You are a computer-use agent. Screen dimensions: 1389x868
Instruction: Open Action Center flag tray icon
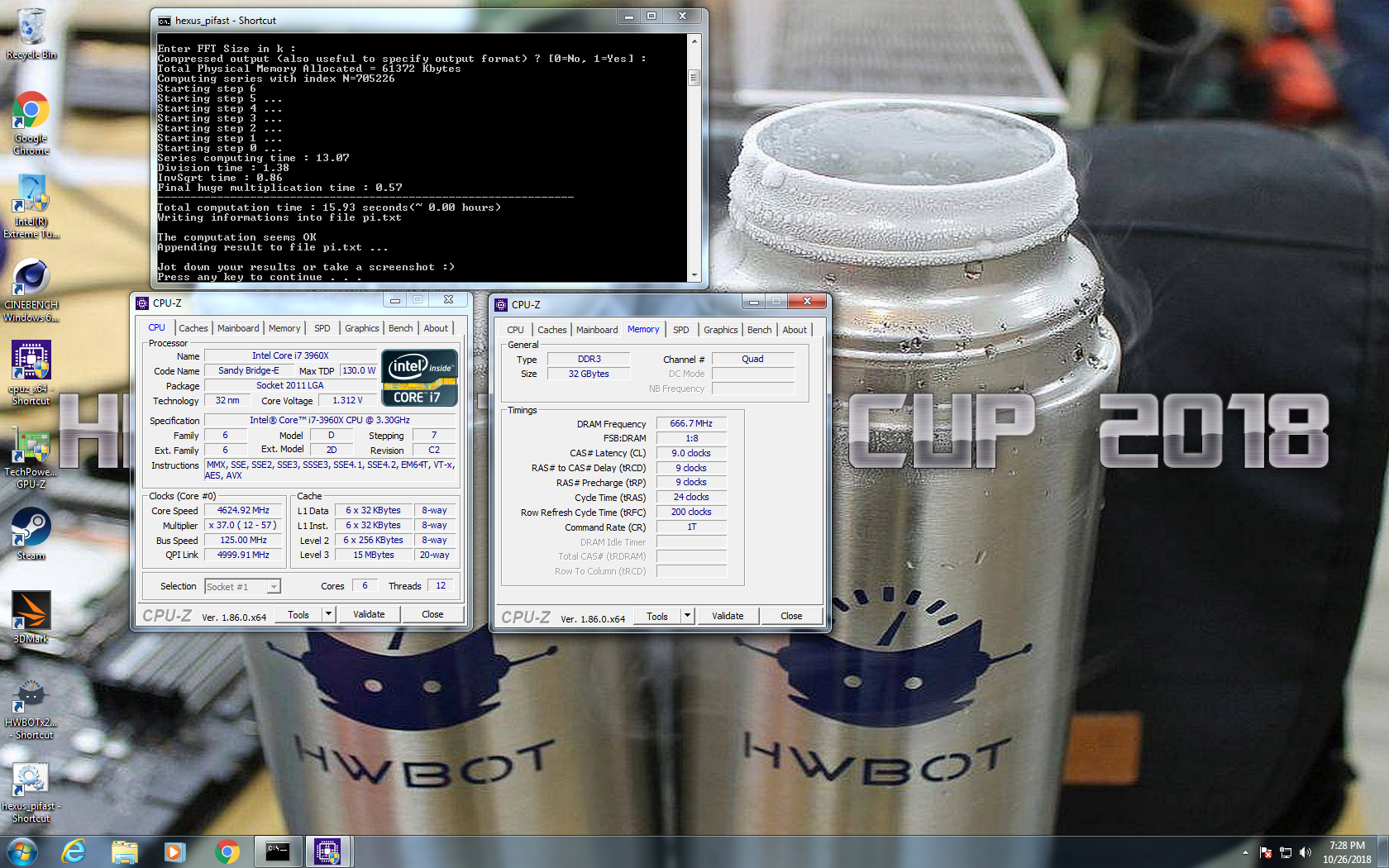[1266, 852]
